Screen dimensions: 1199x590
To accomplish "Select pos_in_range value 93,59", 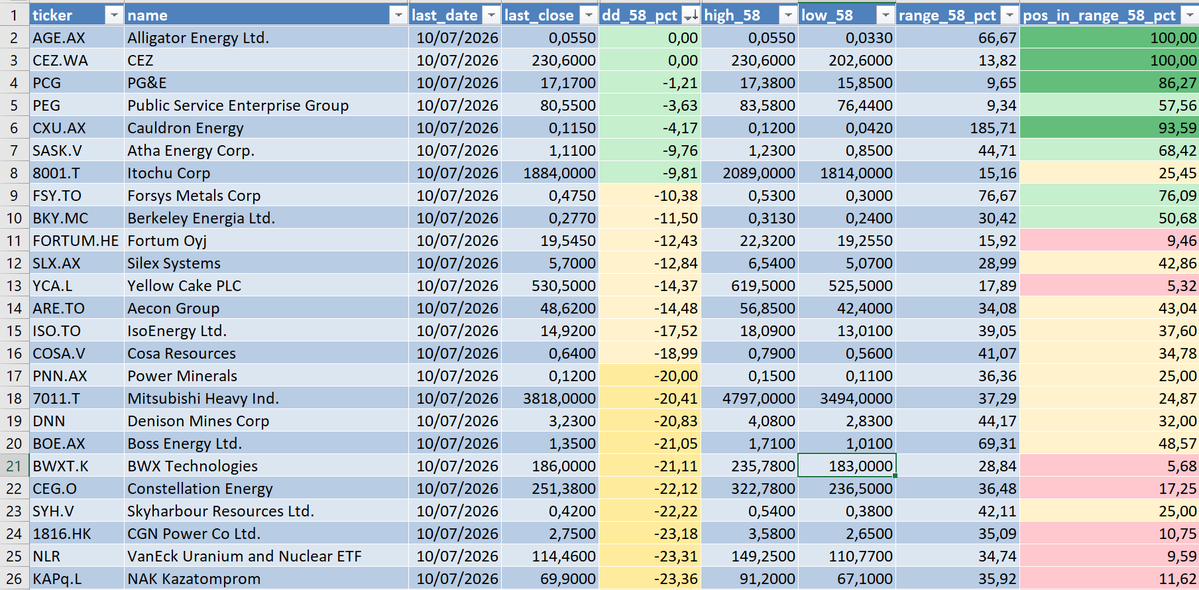I will tap(1110, 128).
